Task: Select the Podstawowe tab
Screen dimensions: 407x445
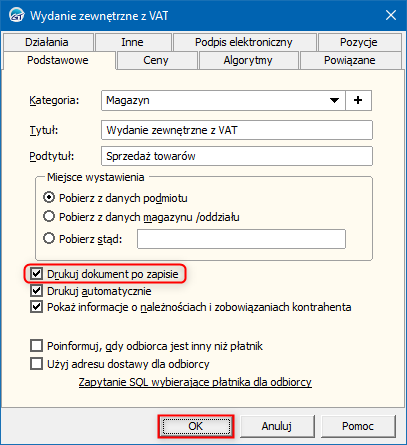Action: (58, 60)
